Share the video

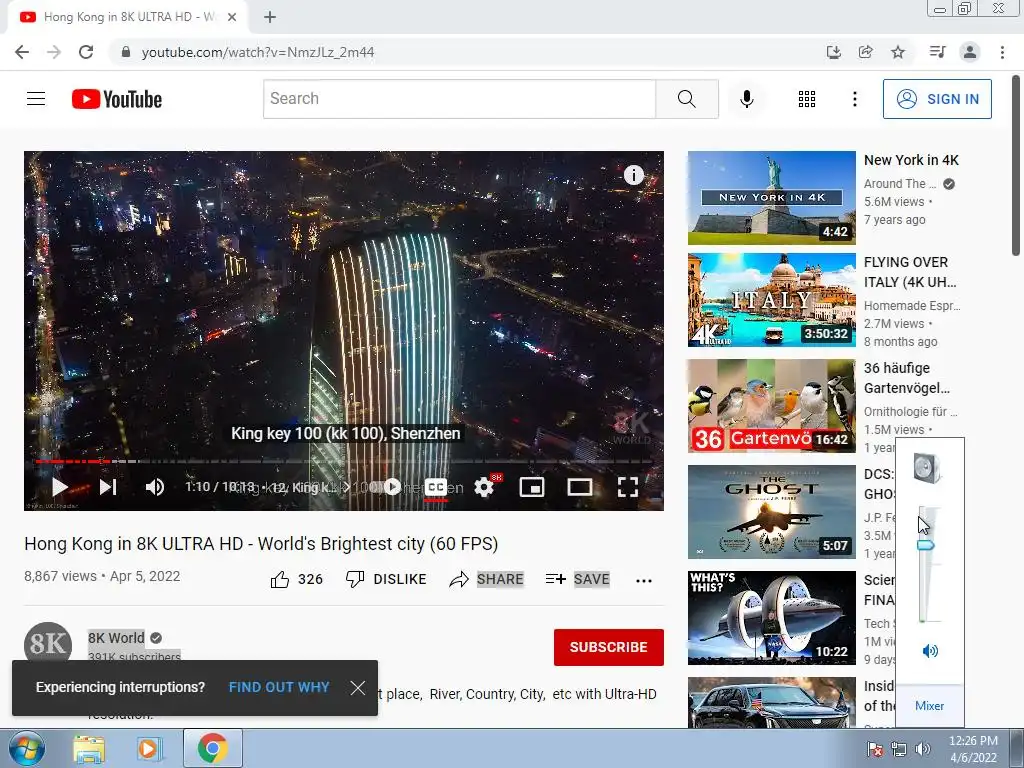coord(487,579)
